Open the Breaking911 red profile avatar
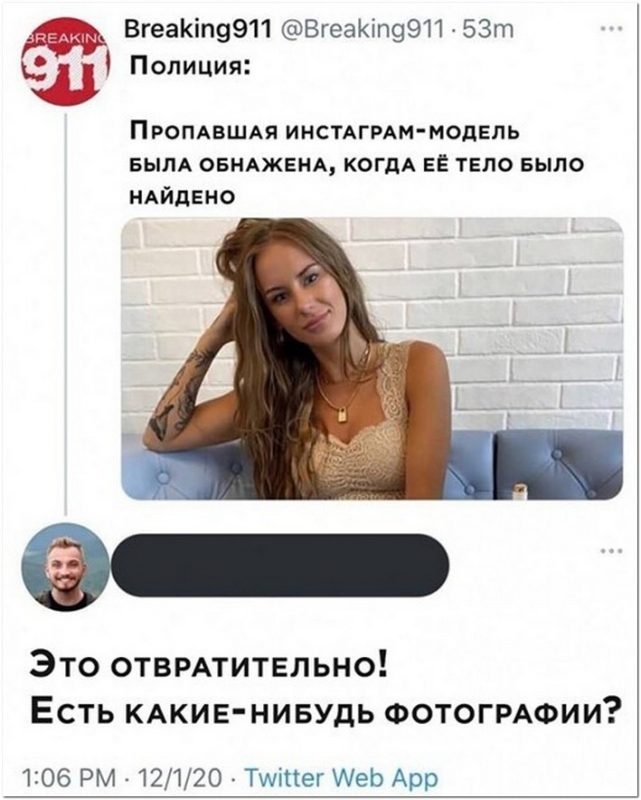641x800 pixels. click(x=65, y=61)
